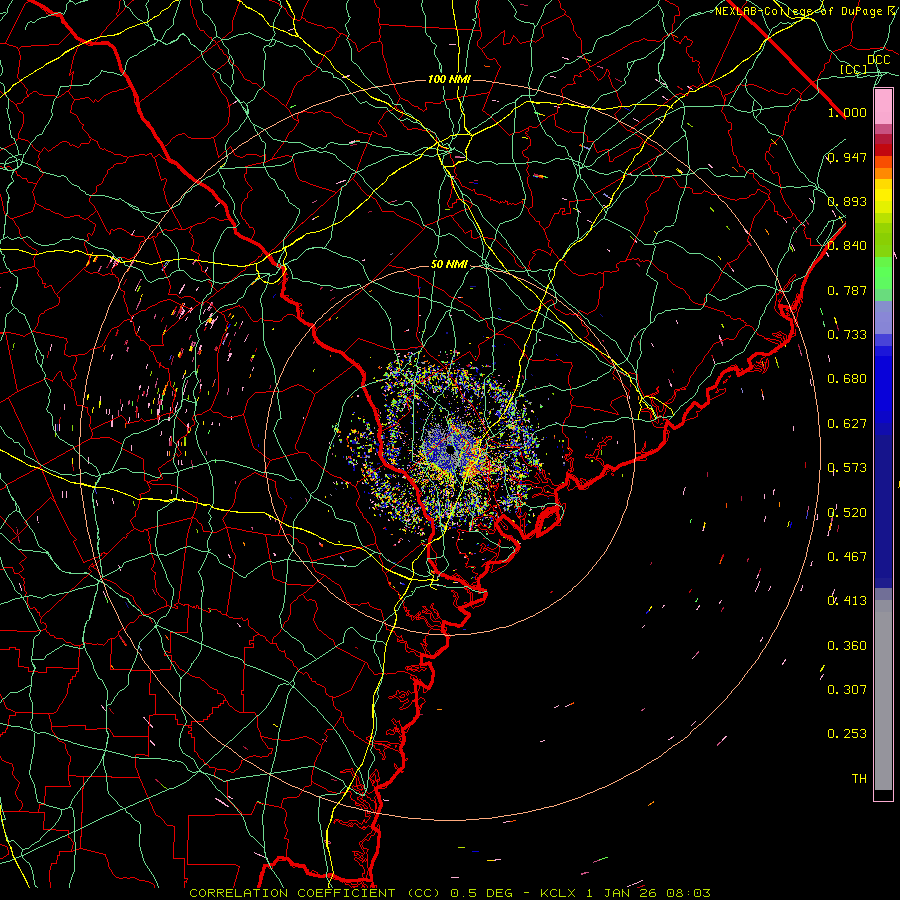Click the KCLX station identifier in caption

click(557, 893)
